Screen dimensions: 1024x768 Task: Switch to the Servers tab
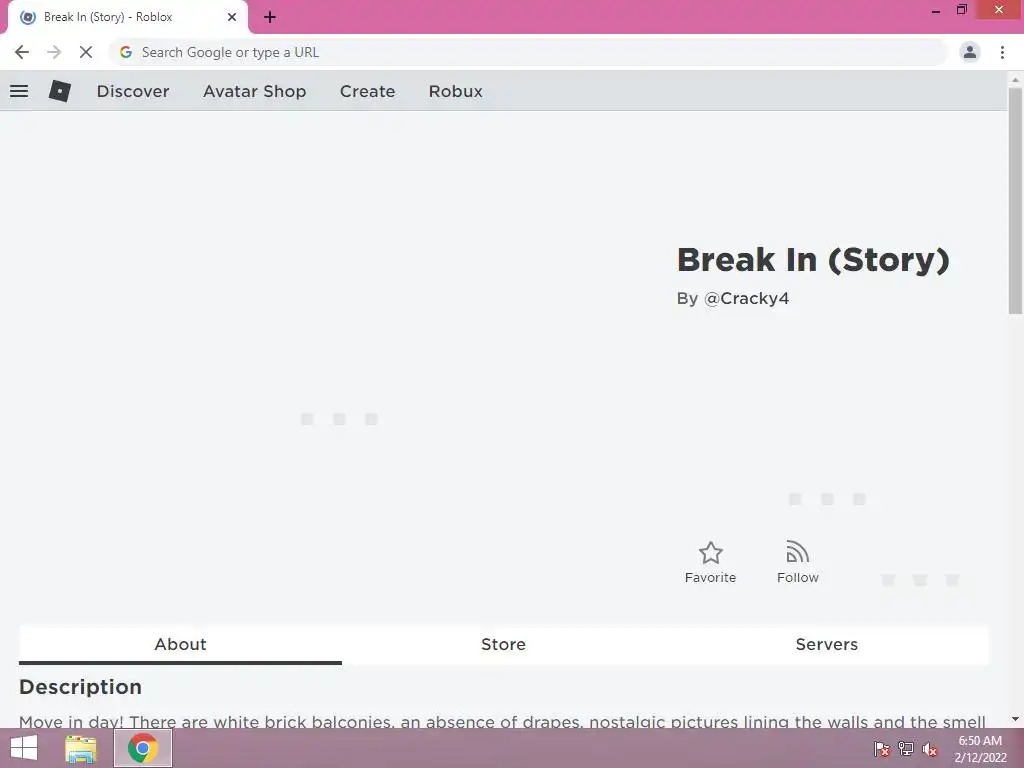click(827, 645)
